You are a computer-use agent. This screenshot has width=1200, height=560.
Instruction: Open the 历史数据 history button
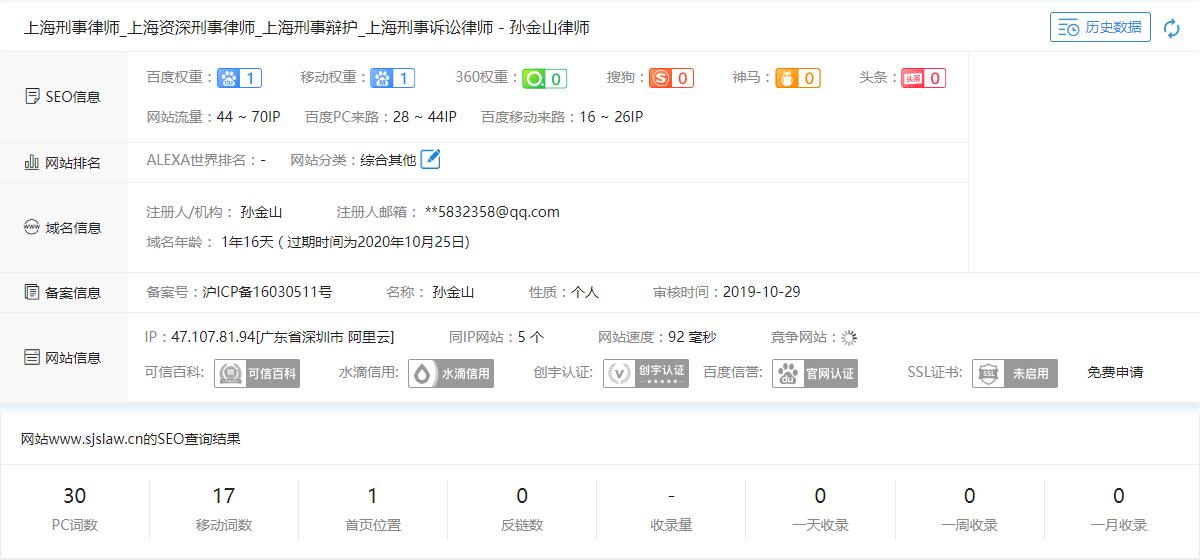pos(1100,28)
